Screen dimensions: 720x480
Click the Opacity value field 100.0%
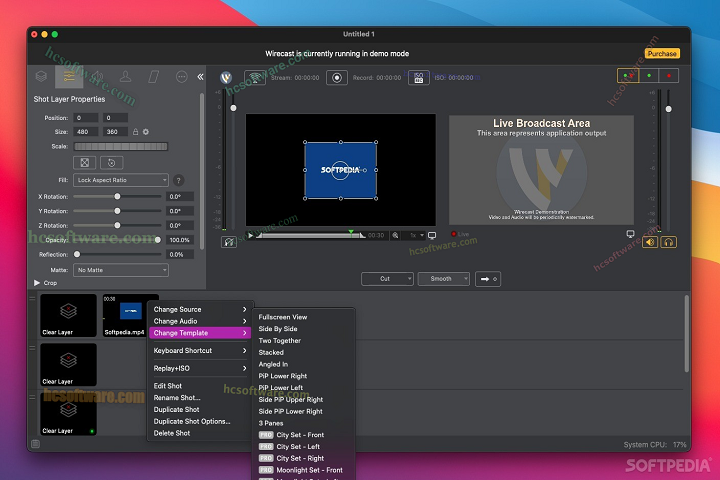[x=180, y=240]
